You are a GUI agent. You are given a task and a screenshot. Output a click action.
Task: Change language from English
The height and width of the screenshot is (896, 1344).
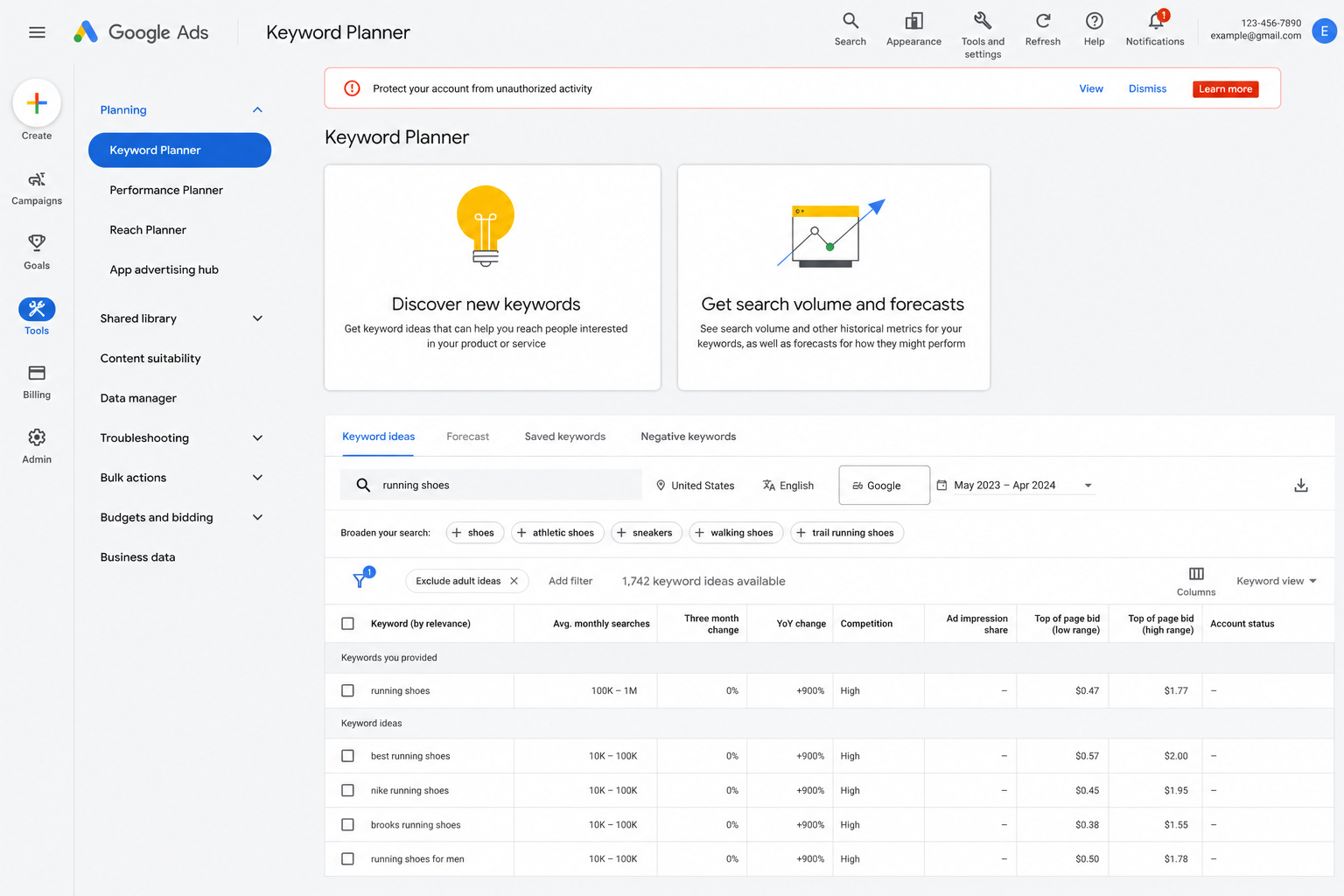787,486
